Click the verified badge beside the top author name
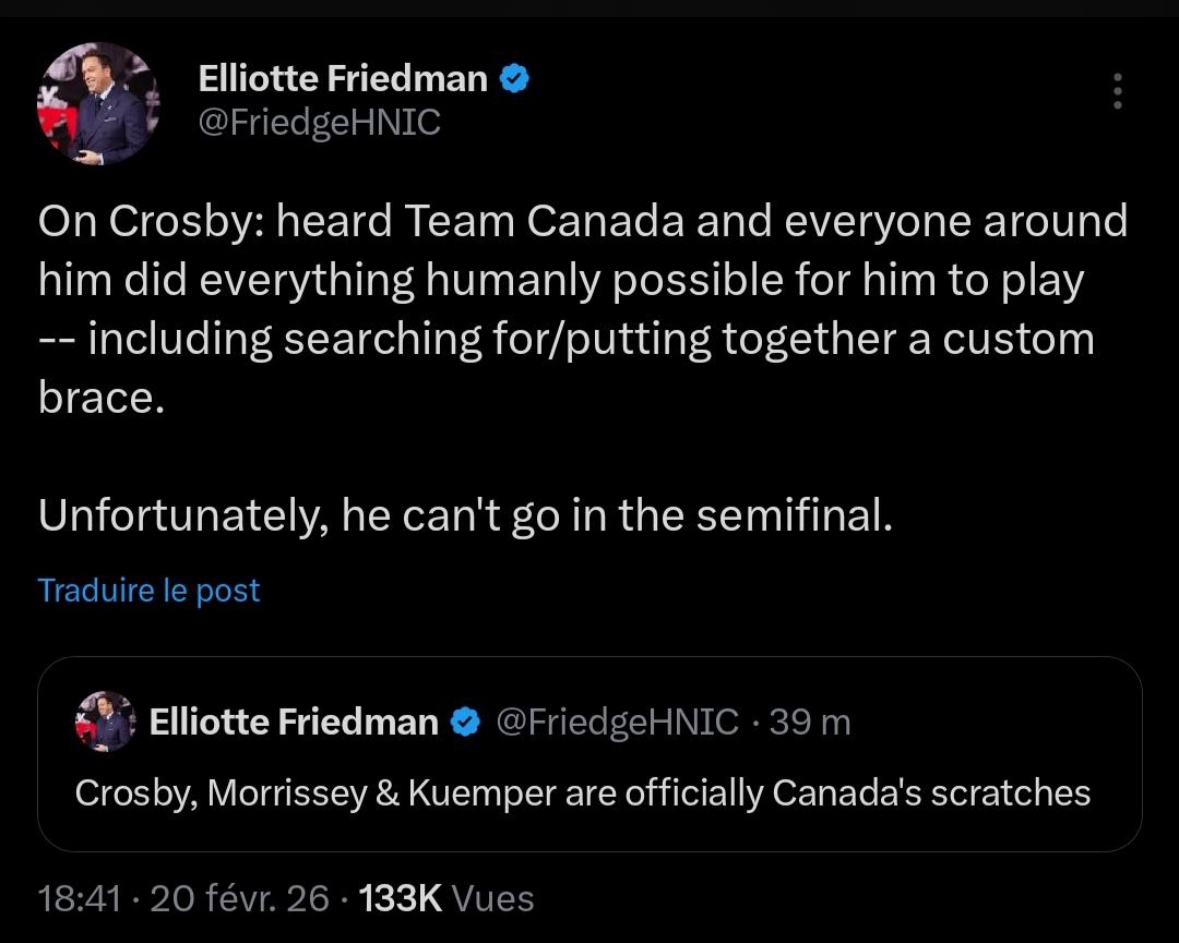 tap(514, 79)
